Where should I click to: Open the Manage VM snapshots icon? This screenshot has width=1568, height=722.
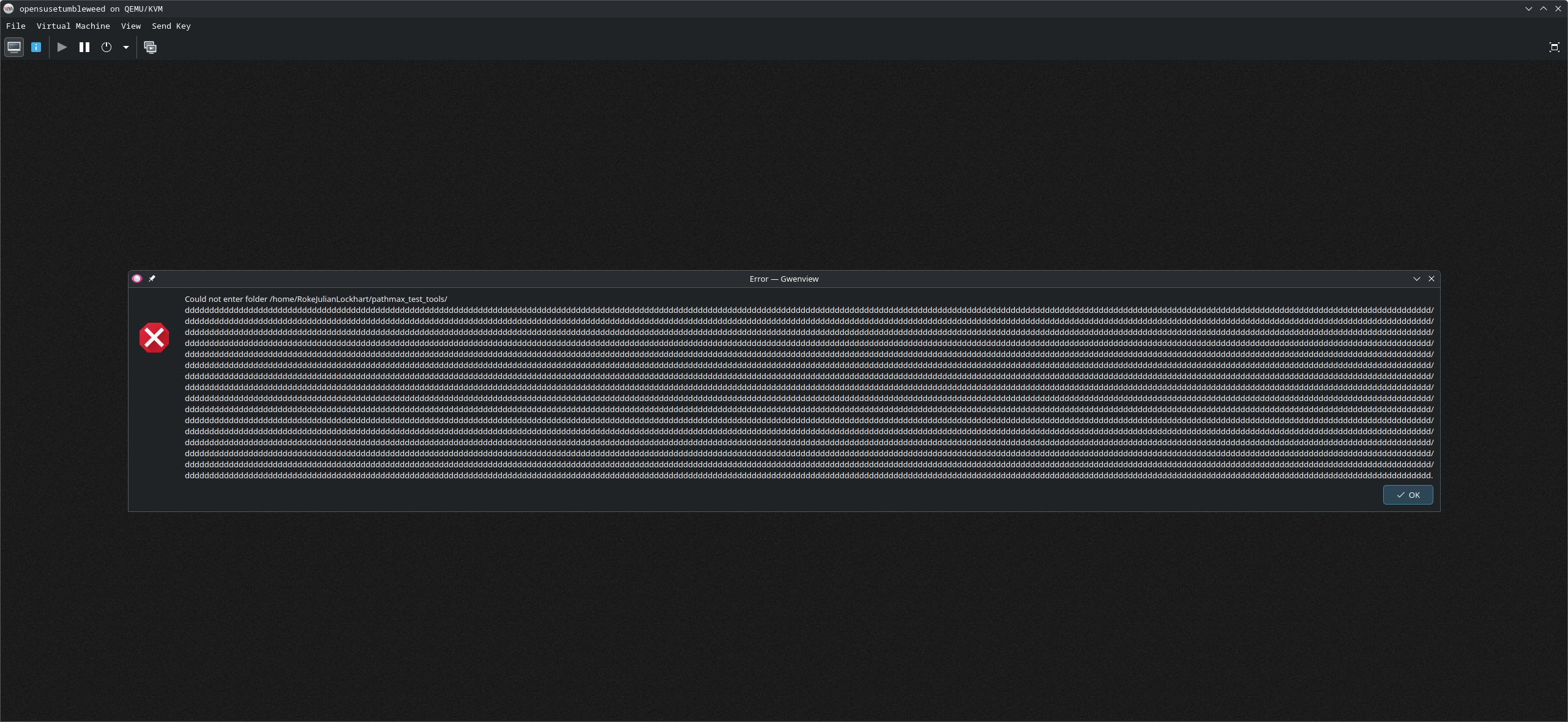point(150,47)
